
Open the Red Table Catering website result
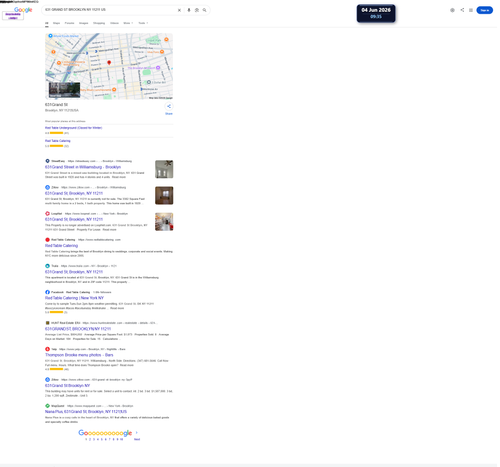coord(61,246)
